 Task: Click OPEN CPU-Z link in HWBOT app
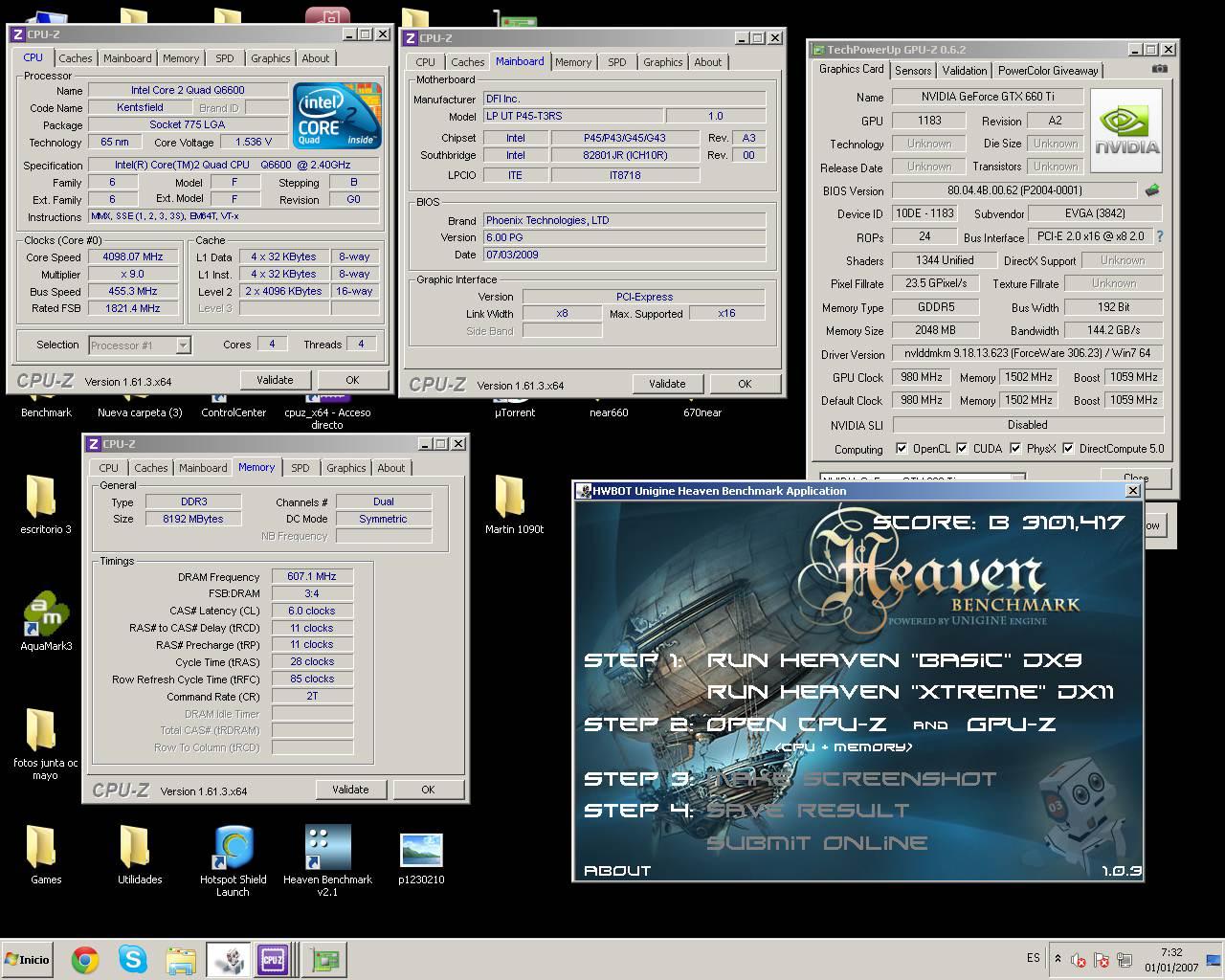click(796, 724)
